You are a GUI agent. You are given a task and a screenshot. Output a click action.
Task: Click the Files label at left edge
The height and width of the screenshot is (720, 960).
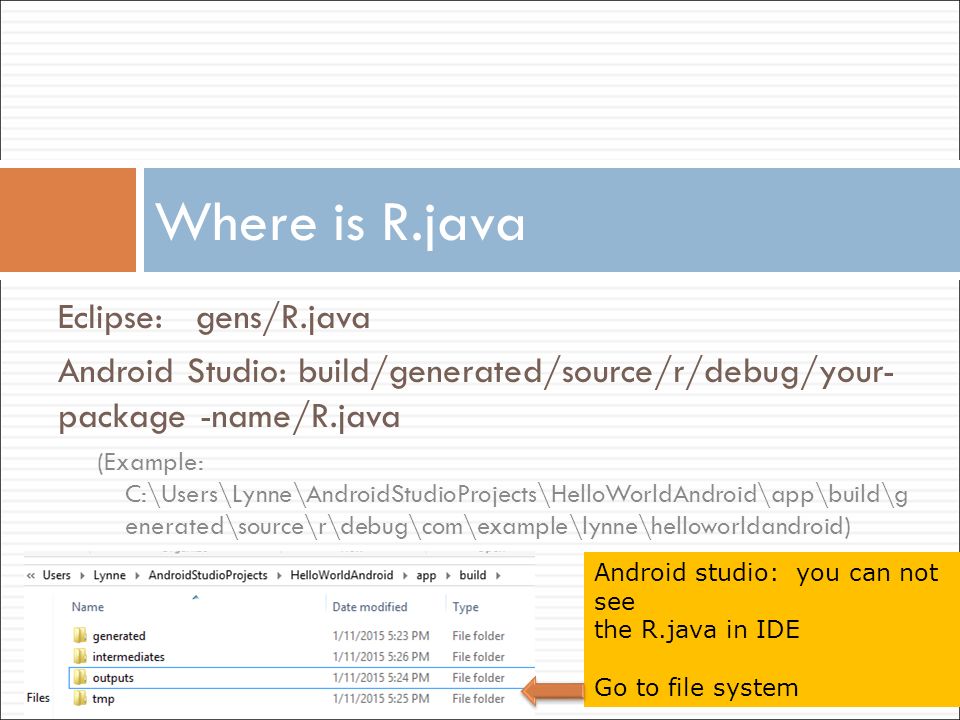(38, 697)
